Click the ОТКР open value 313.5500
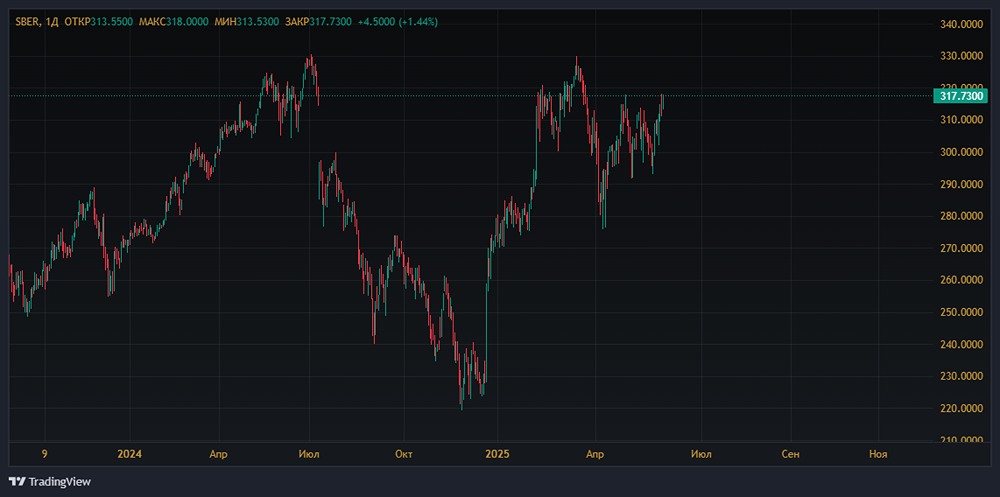 (111, 21)
